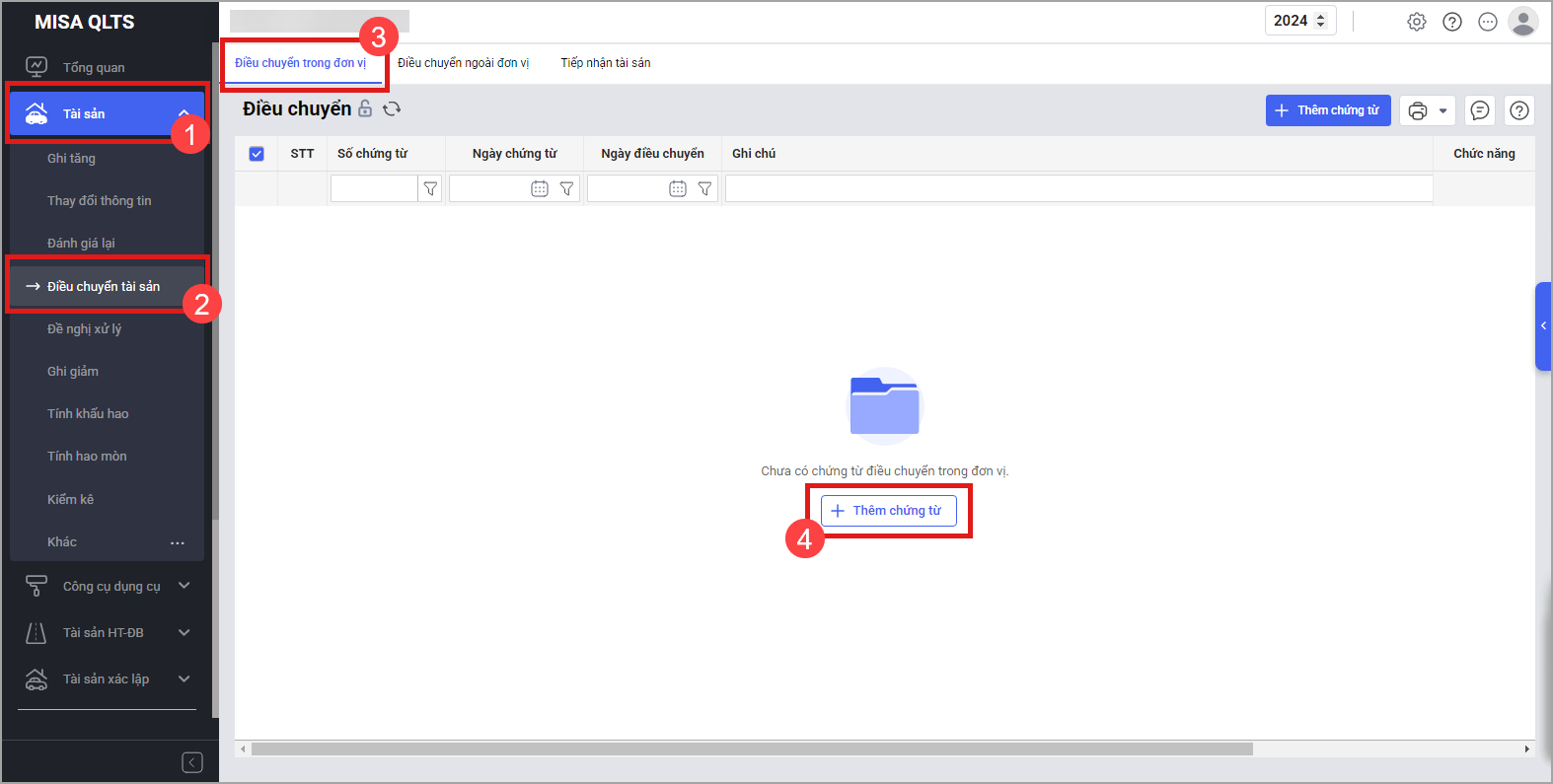Open the feedback comment icon
This screenshot has width=1553, height=784.
pos(1480,110)
